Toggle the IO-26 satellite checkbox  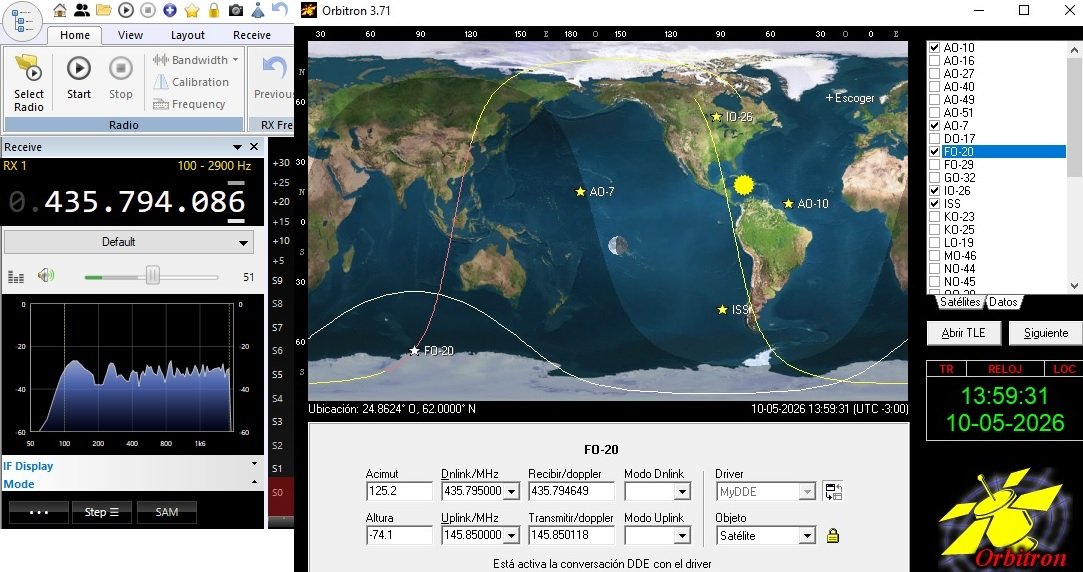point(935,191)
